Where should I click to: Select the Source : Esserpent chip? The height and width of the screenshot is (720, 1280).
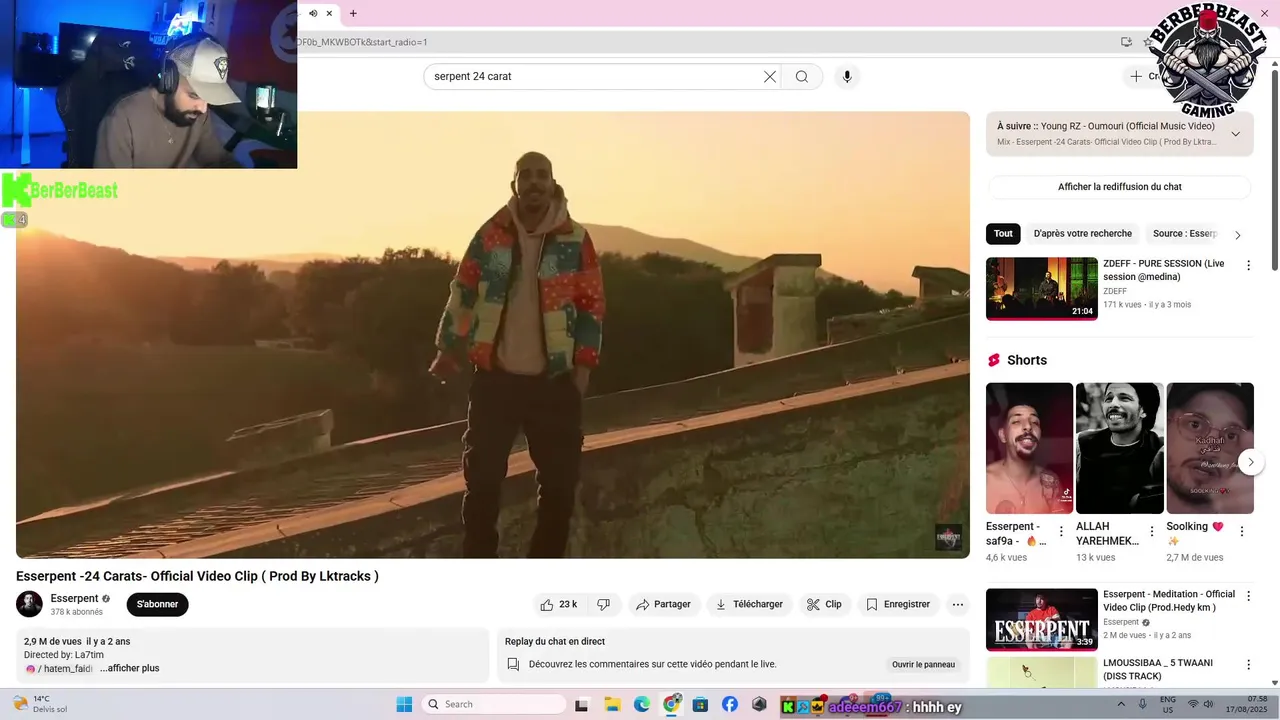point(1184,234)
